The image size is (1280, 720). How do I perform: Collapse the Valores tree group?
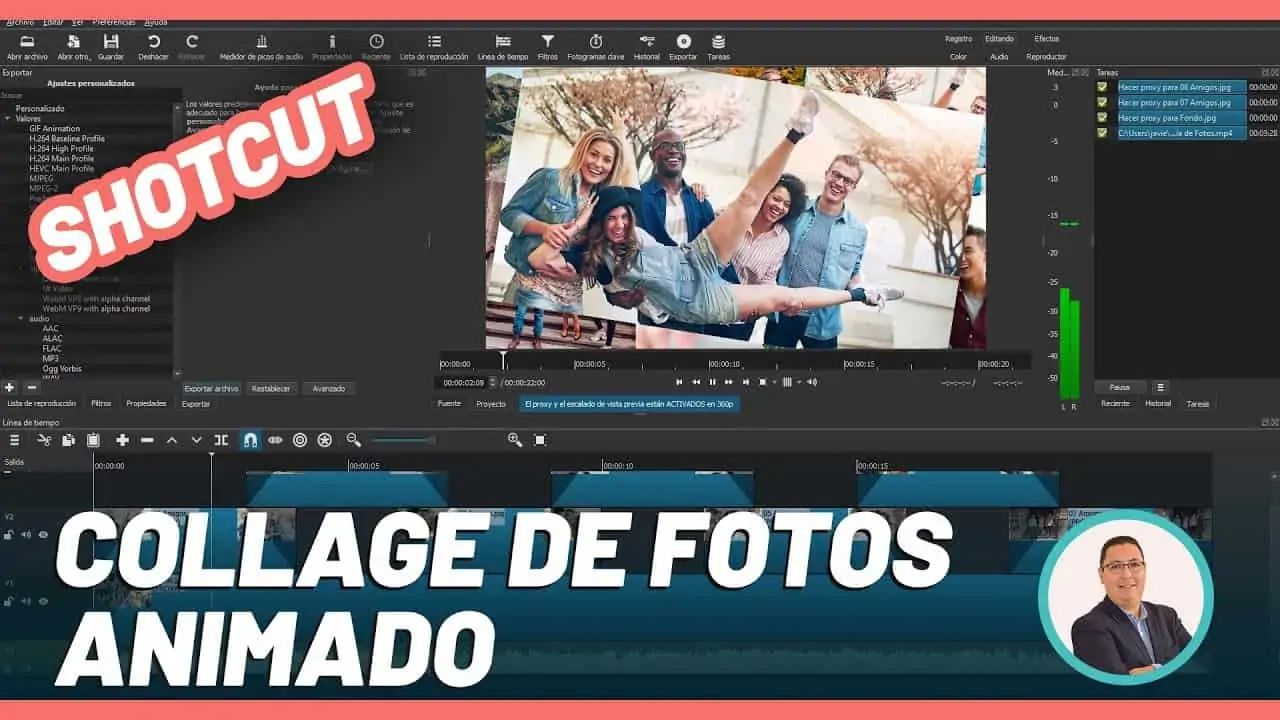8,118
